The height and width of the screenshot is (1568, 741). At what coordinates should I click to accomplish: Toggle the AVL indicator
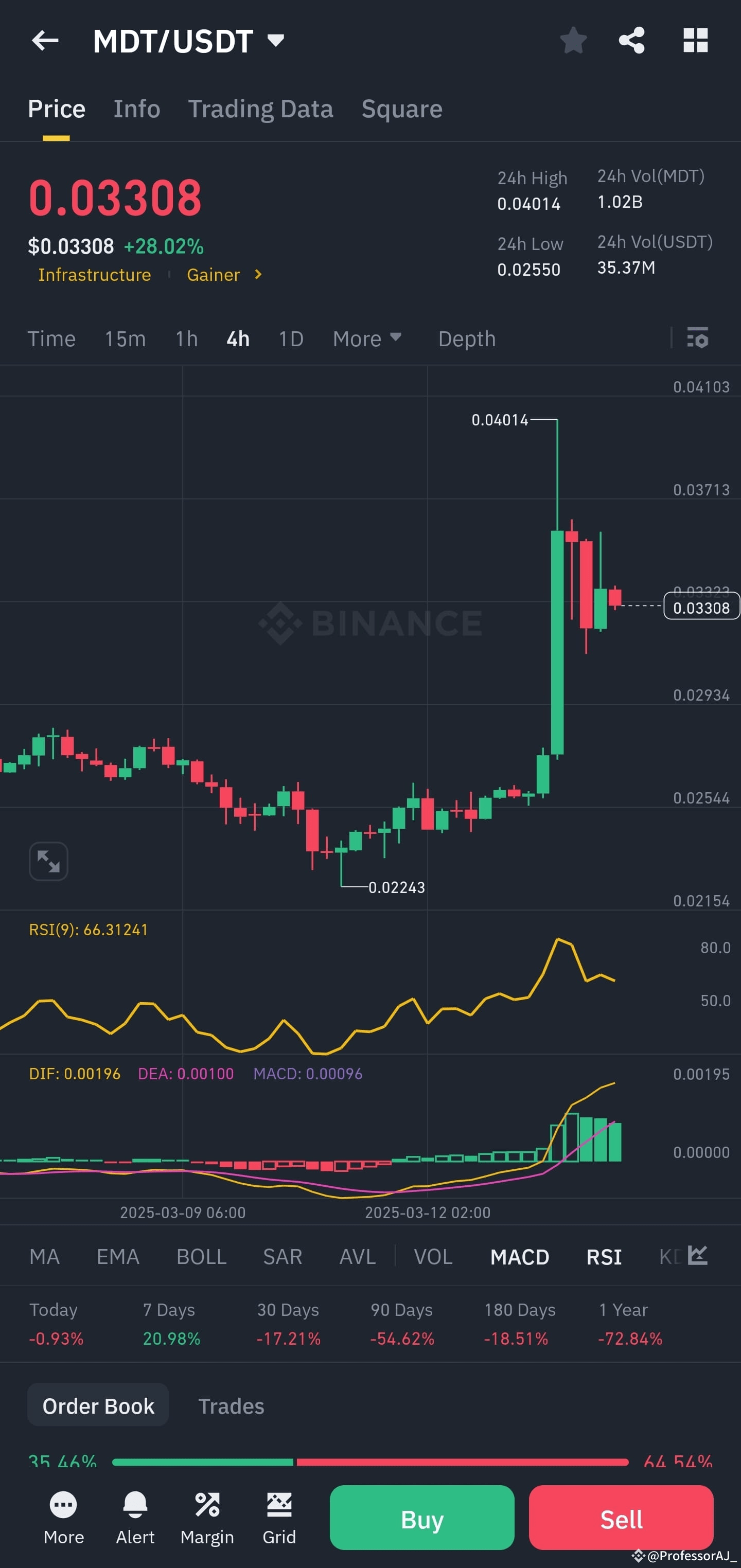(x=358, y=1257)
